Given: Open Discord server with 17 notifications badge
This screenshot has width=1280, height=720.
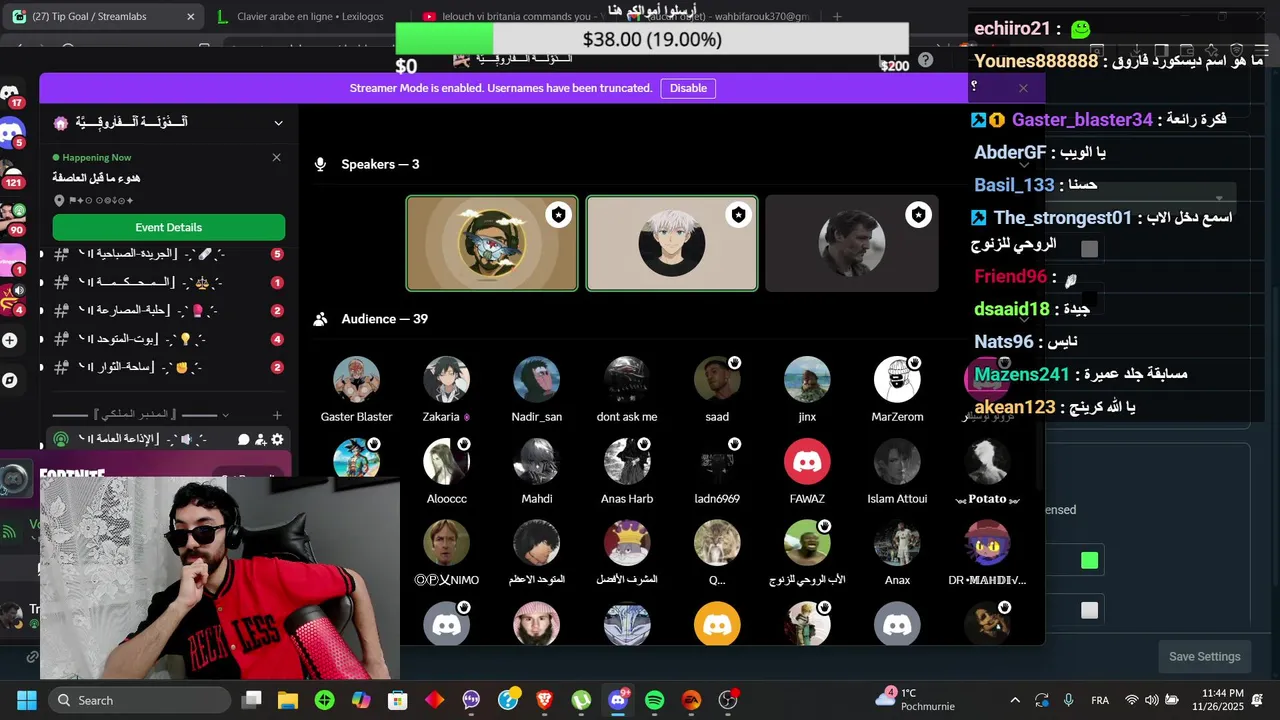Looking at the screenshot, I should tap(10, 94).
